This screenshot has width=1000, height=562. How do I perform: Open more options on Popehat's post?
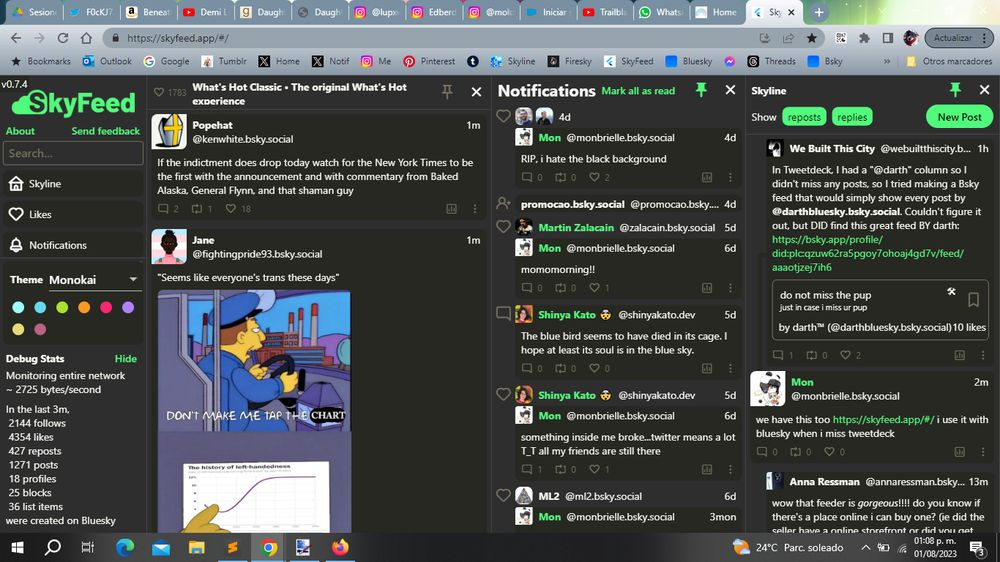click(474, 209)
